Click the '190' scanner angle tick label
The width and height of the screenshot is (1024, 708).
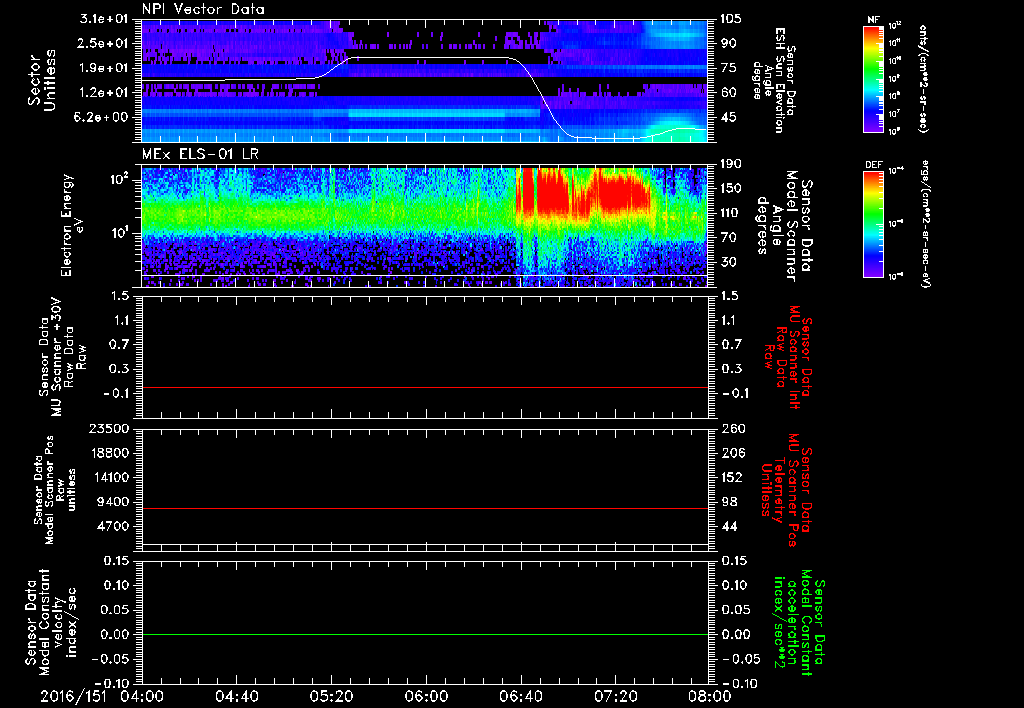tap(732, 164)
